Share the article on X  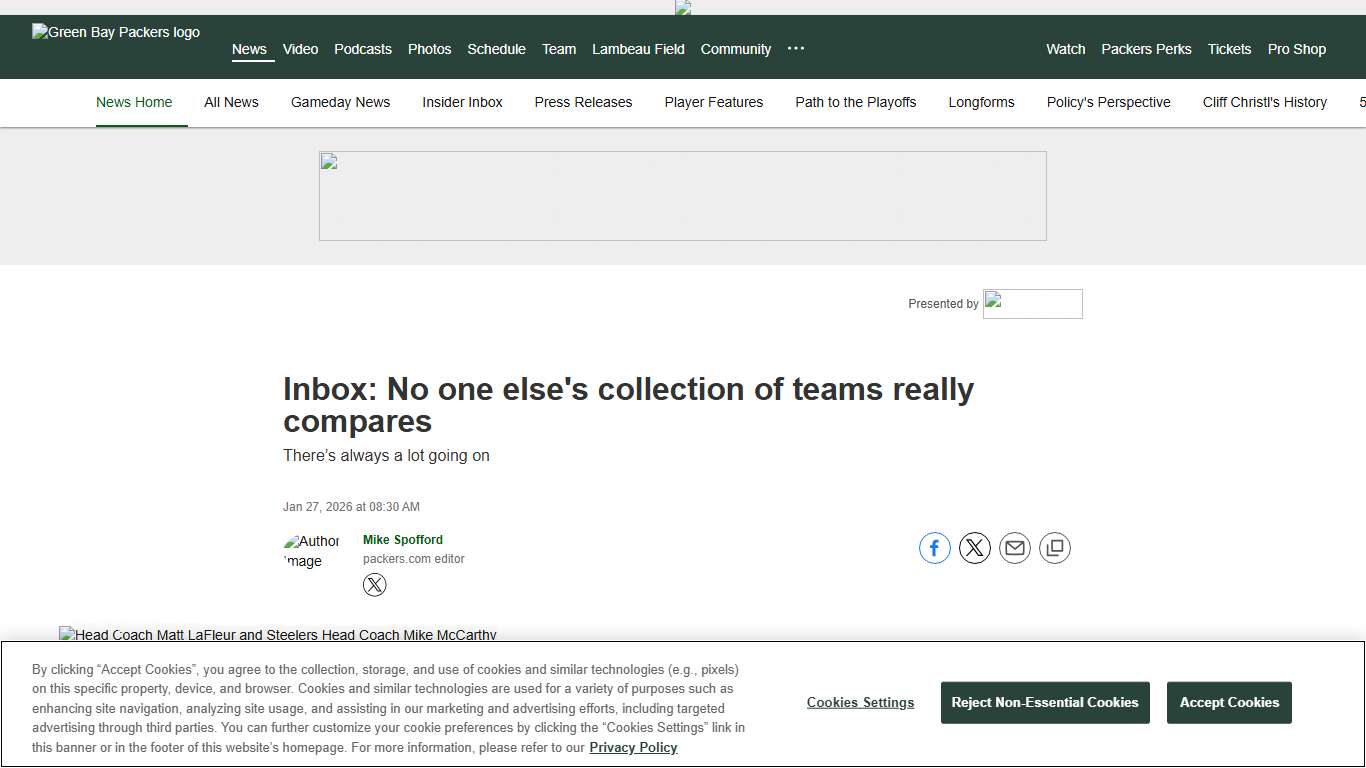tap(974, 548)
